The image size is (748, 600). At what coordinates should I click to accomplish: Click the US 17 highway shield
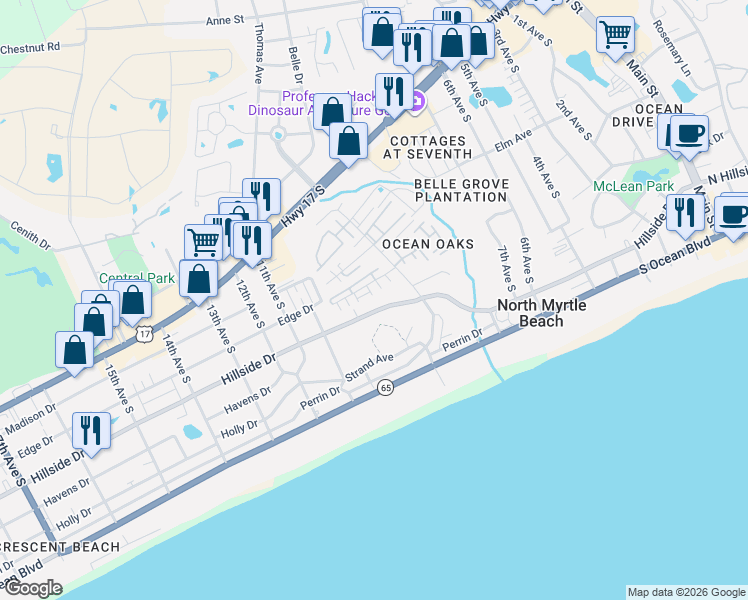[x=145, y=334]
